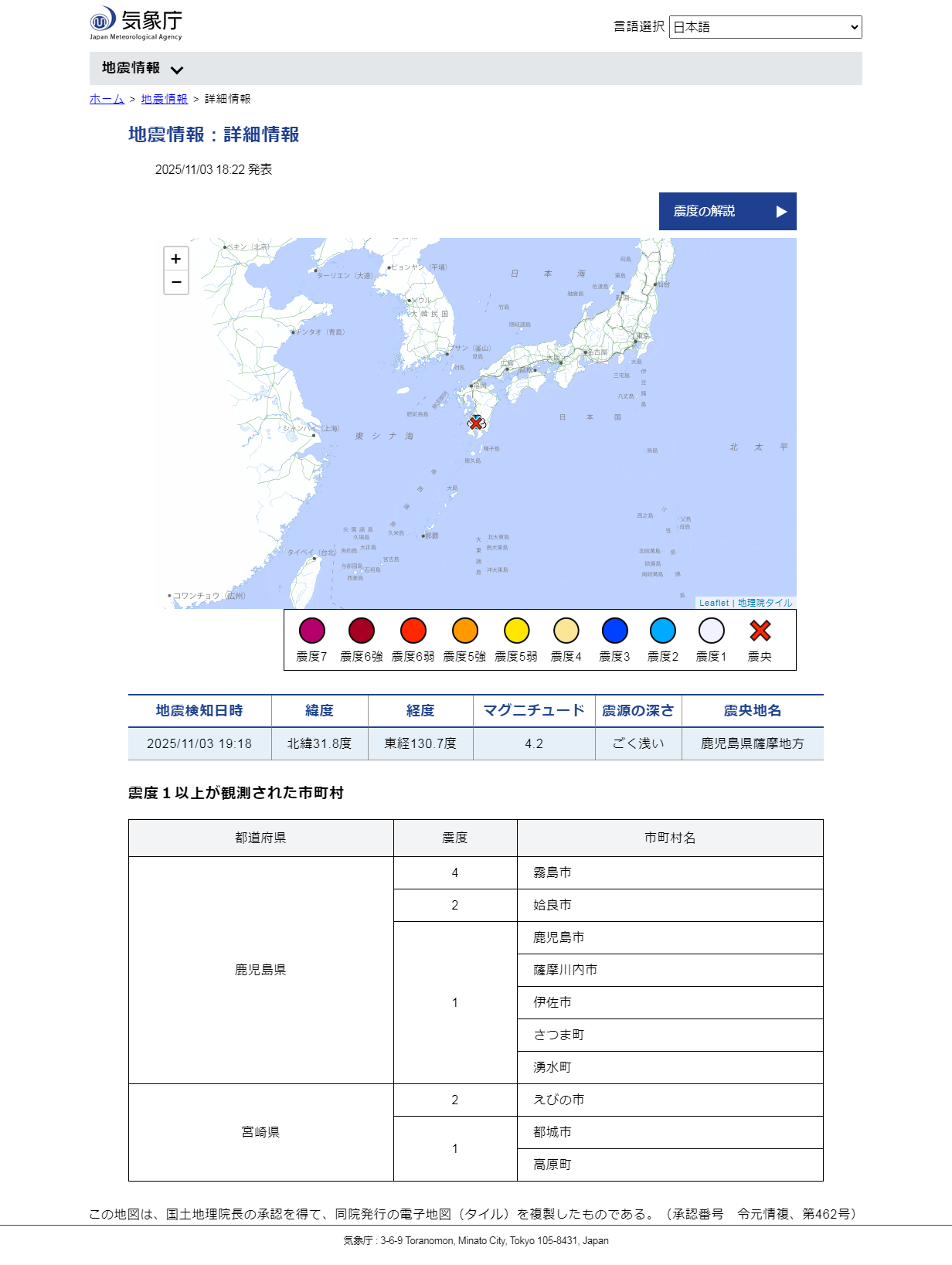
Task: Click the マグニチュード column header
Action: (x=534, y=711)
